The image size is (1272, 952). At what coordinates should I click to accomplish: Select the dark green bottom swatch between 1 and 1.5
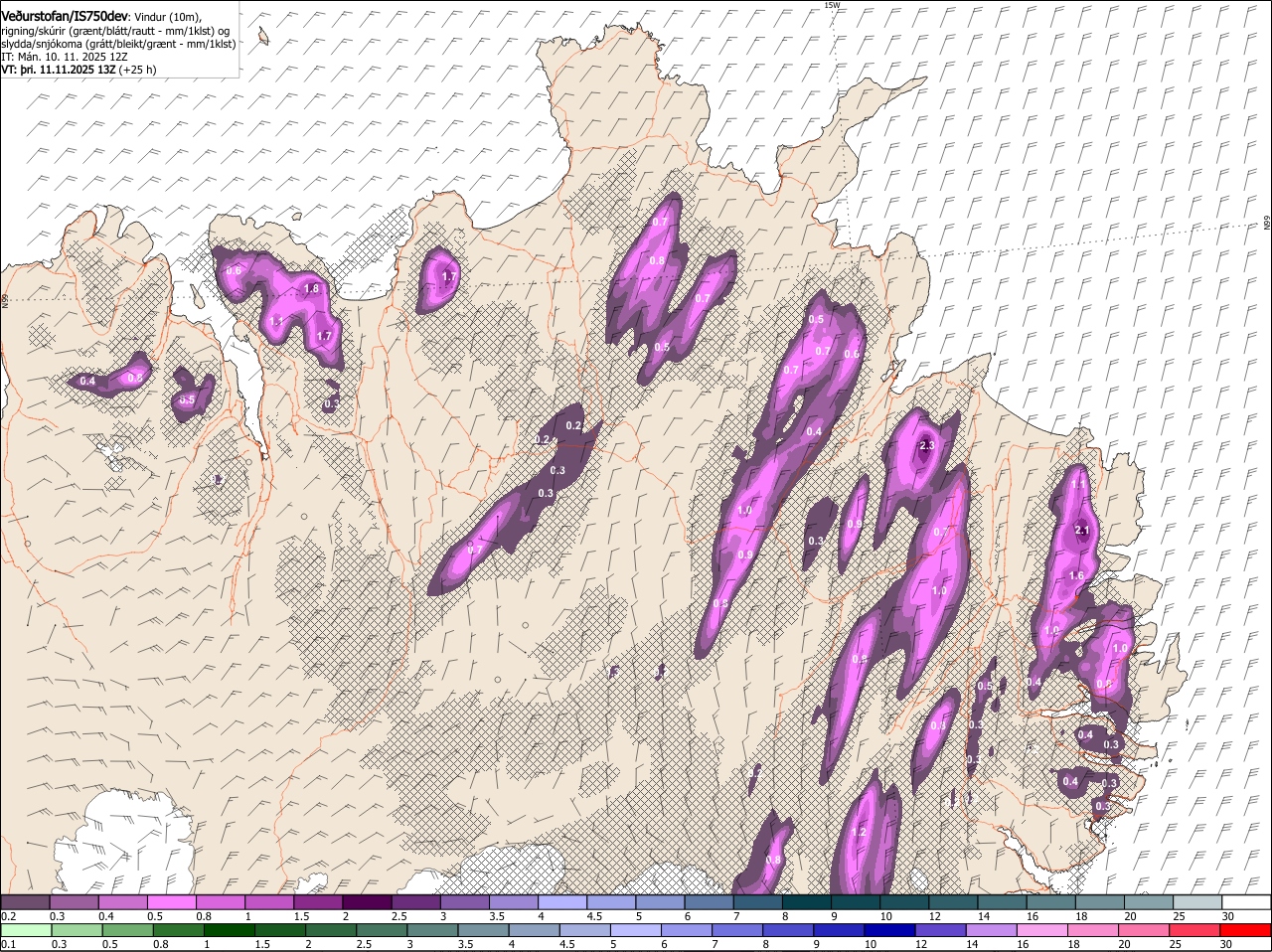tap(230, 930)
